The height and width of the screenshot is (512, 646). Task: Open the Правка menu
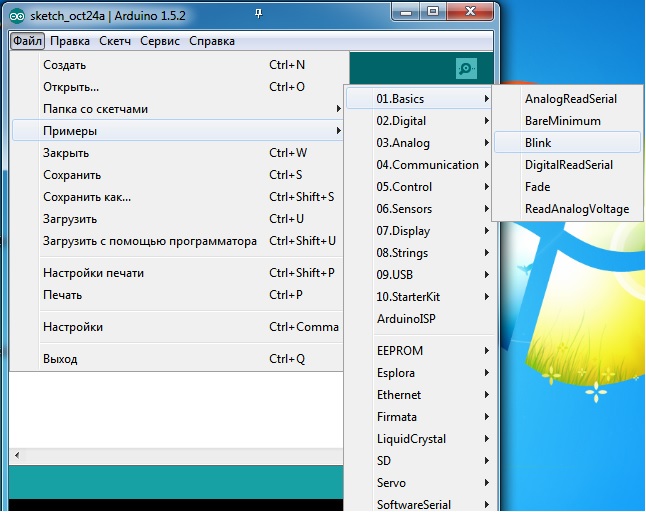[x=69, y=41]
